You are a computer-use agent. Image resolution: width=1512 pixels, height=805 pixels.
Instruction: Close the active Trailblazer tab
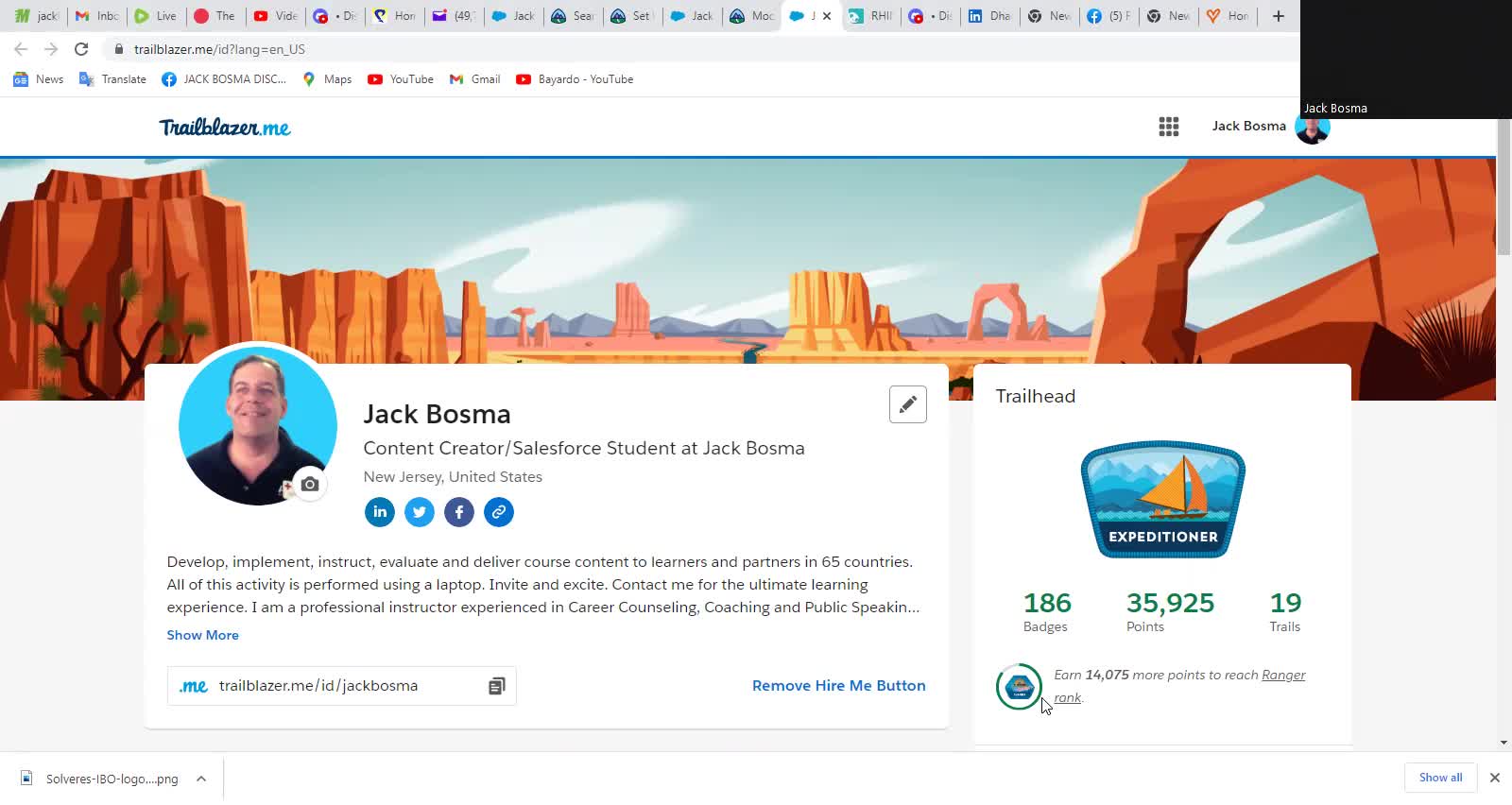click(x=827, y=16)
